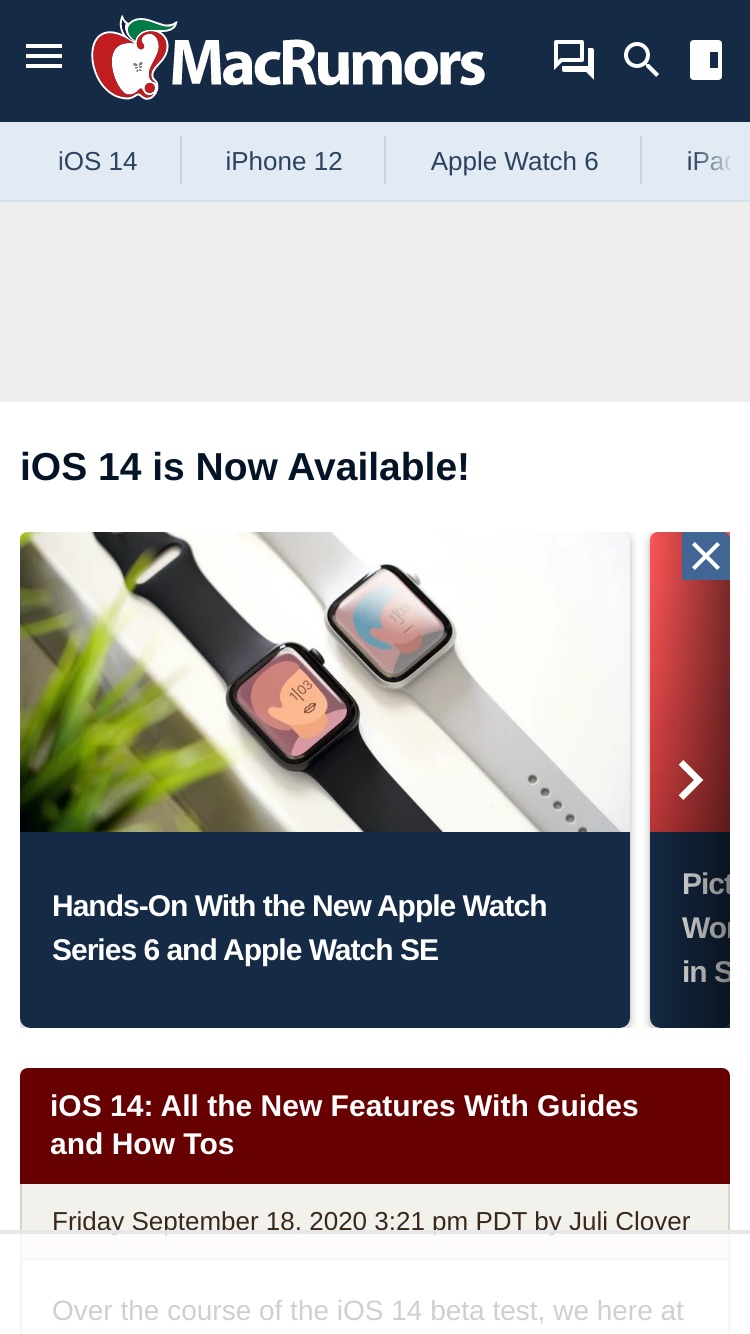Open the next carousel card with red image

[690, 780]
